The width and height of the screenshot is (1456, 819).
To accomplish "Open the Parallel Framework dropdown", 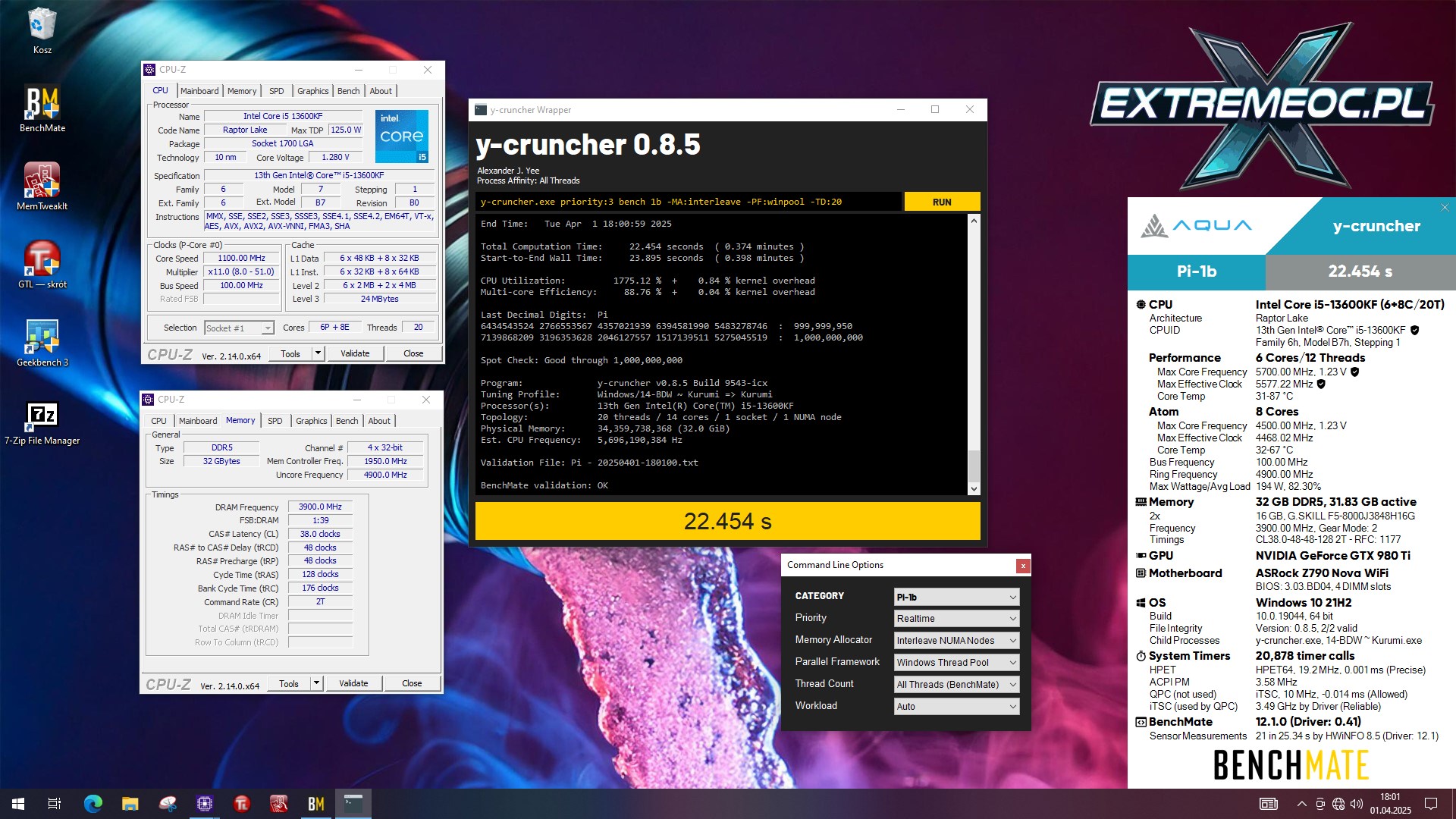I will pos(956,662).
